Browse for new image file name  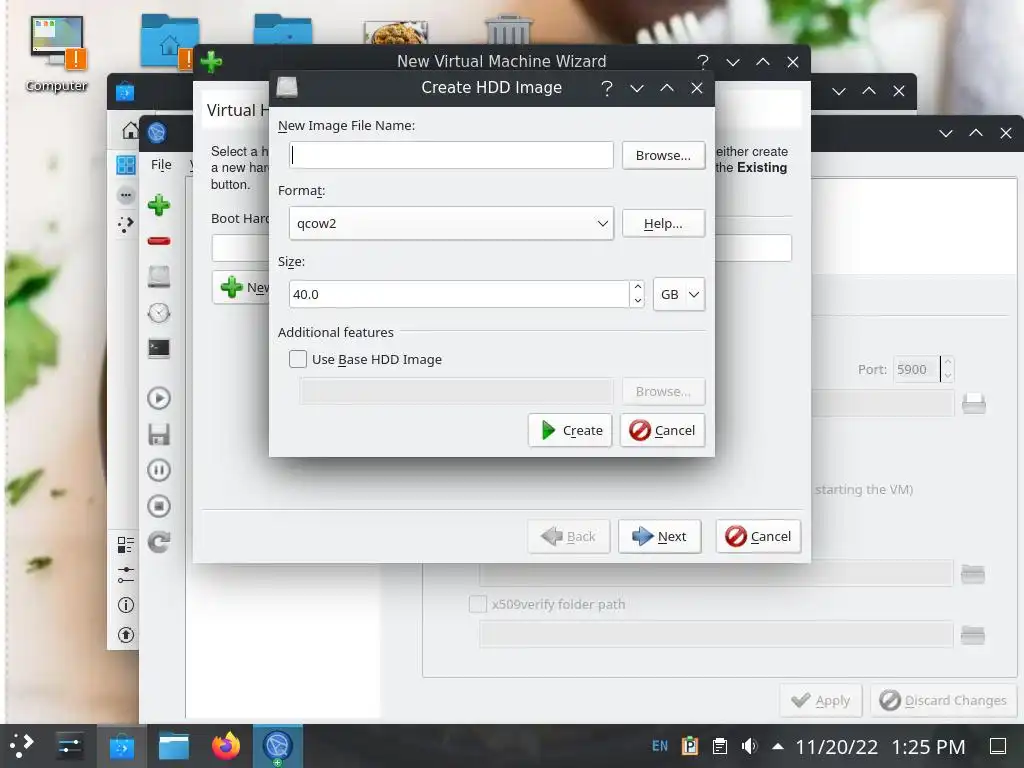663,155
